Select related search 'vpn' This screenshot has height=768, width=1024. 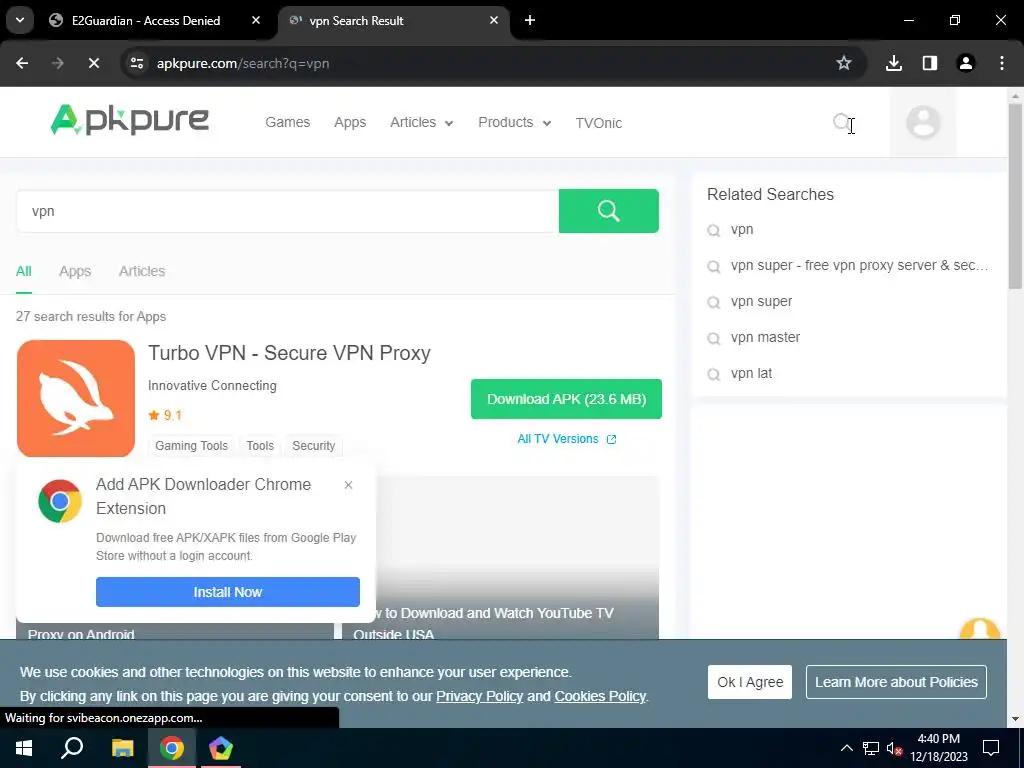click(742, 229)
